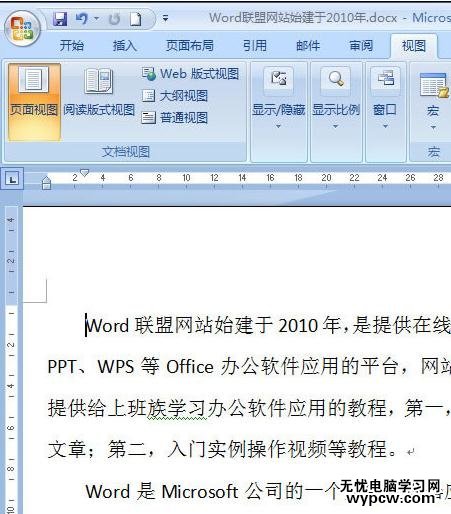451x514 pixels.
Task: Click the vertical ruler at the left
Action: coord(12,360)
